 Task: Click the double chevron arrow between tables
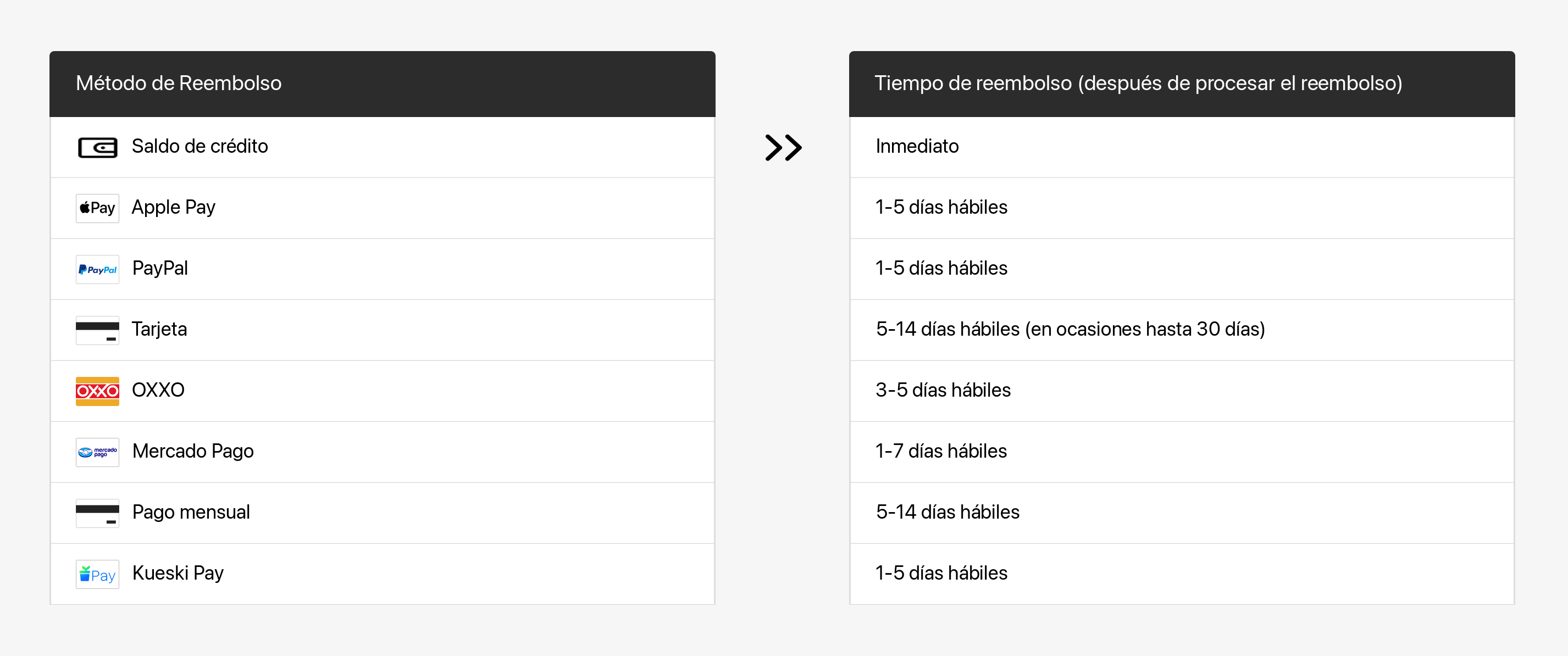(783, 147)
